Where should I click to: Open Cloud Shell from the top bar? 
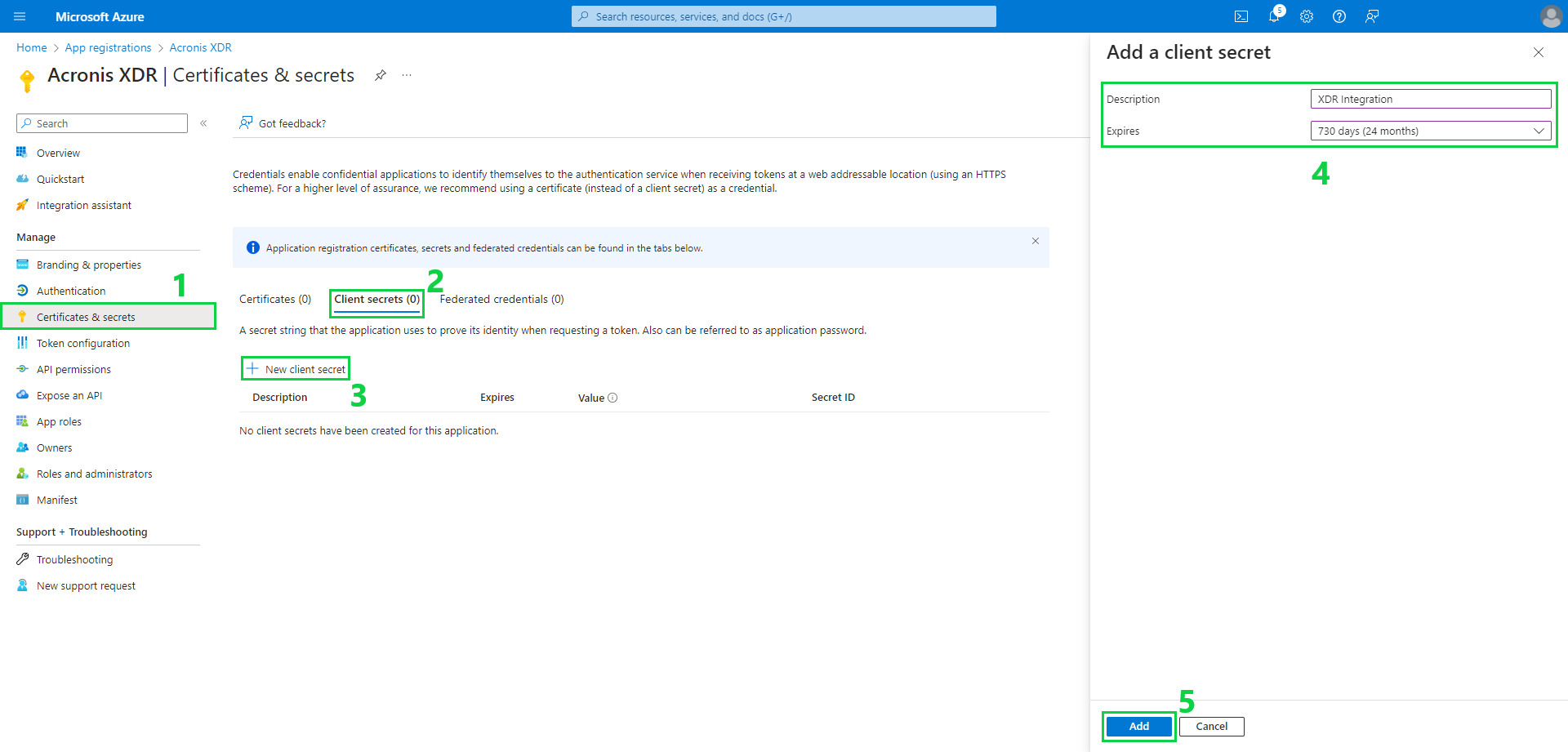1242,16
